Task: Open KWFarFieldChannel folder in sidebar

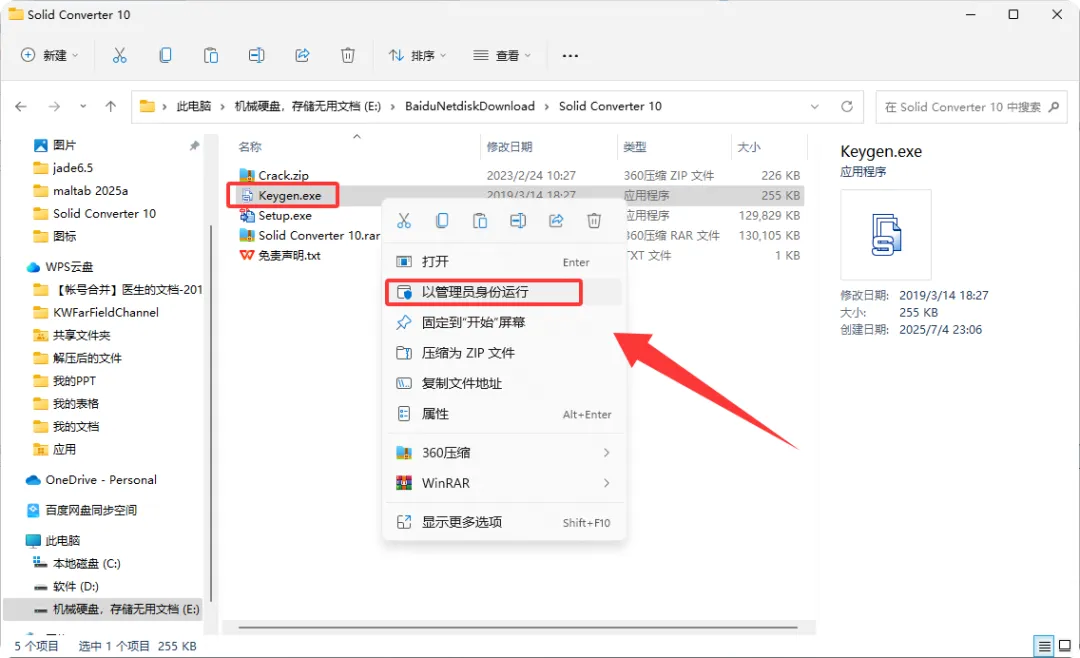Action: tap(105, 313)
